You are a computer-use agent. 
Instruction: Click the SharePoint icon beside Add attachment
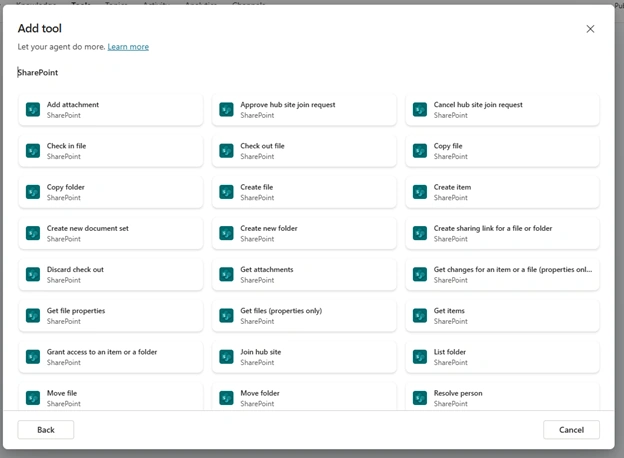point(33,109)
